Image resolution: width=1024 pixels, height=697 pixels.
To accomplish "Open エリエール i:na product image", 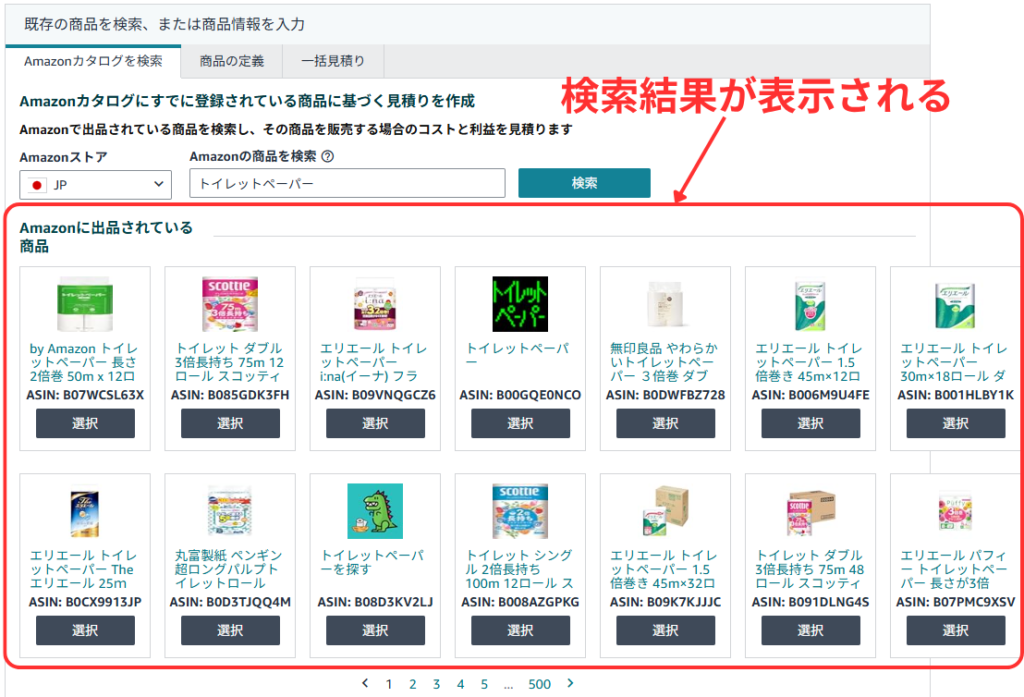I will pyautogui.click(x=376, y=304).
